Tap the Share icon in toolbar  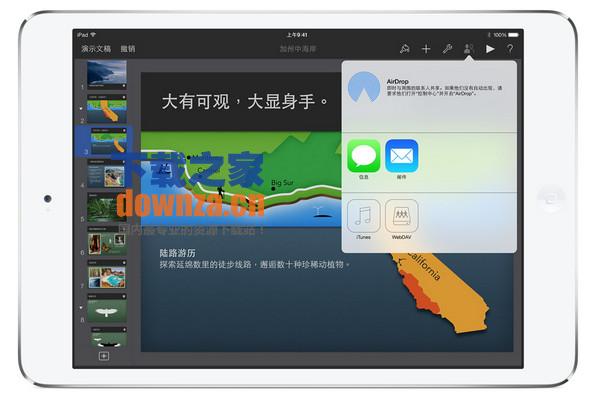[468, 49]
